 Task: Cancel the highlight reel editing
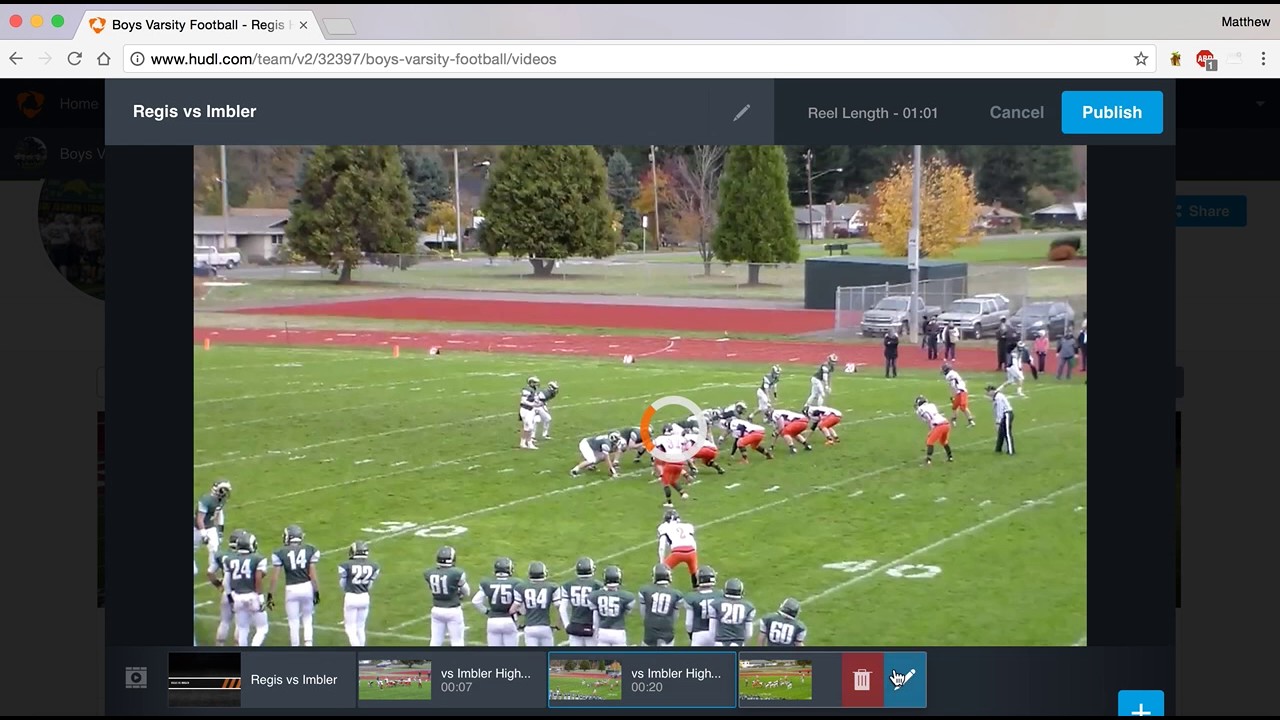[1016, 112]
